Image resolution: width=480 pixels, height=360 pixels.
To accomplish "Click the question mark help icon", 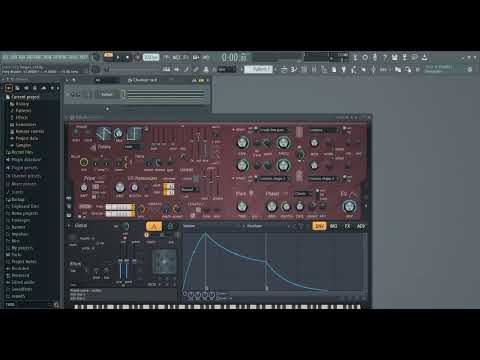I will (x=385, y=57).
